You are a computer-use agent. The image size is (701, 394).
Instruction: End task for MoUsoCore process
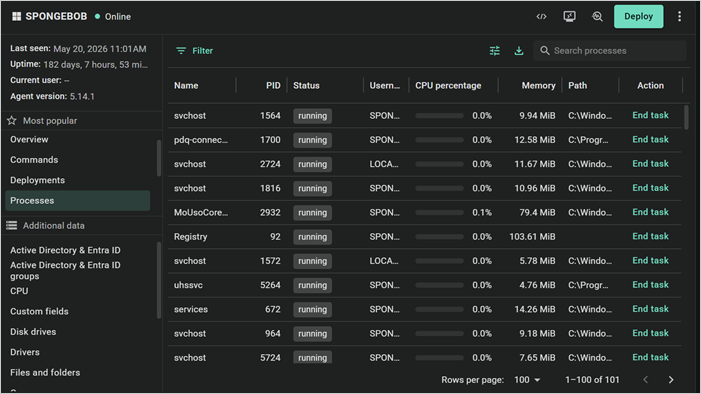click(650, 212)
